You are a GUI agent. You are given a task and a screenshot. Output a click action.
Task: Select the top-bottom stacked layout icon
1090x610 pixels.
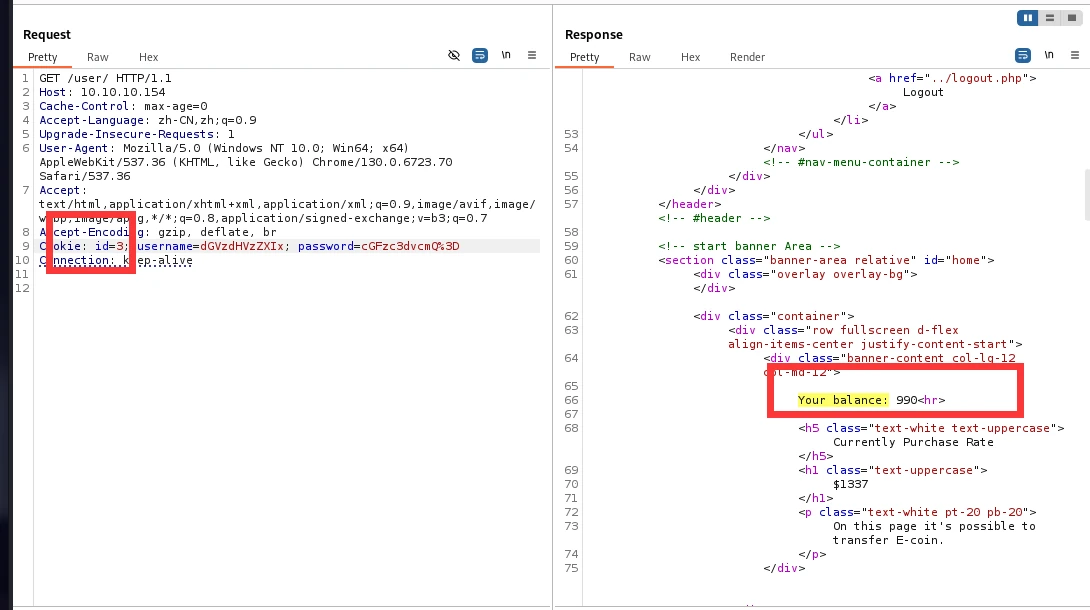pos(1050,18)
